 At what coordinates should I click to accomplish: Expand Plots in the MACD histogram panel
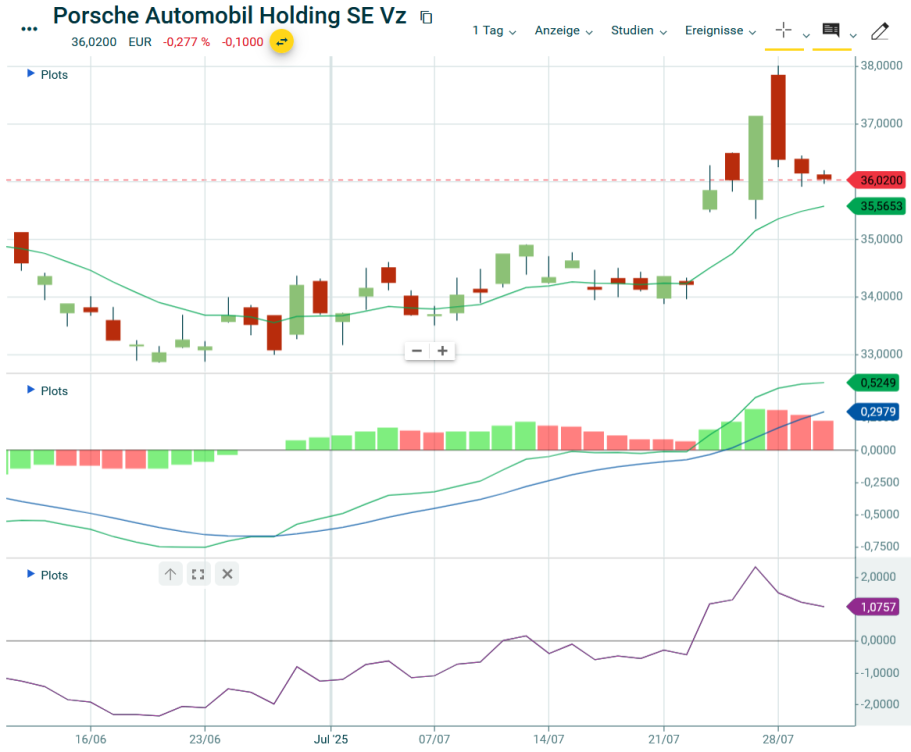(48, 391)
